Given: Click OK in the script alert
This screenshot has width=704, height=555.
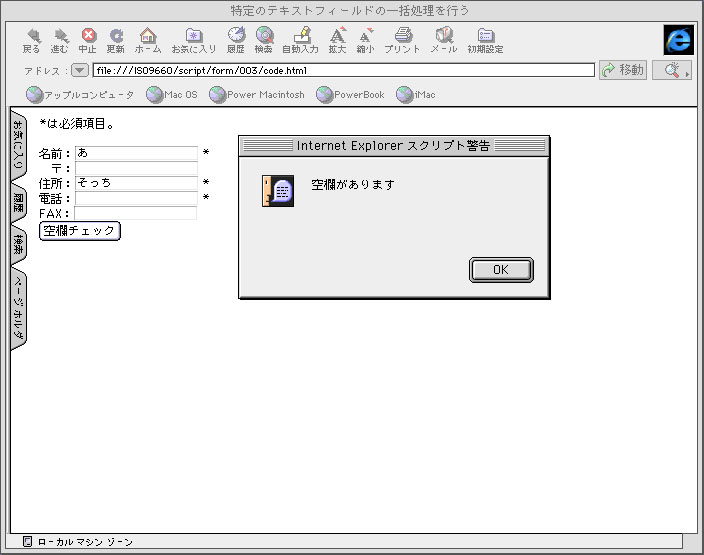Looking at the screenshot, I should [501, 270].
